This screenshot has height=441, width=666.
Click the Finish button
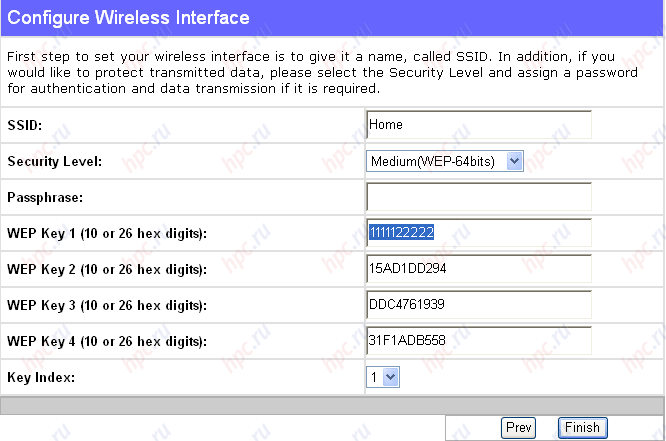pos(582,427)
